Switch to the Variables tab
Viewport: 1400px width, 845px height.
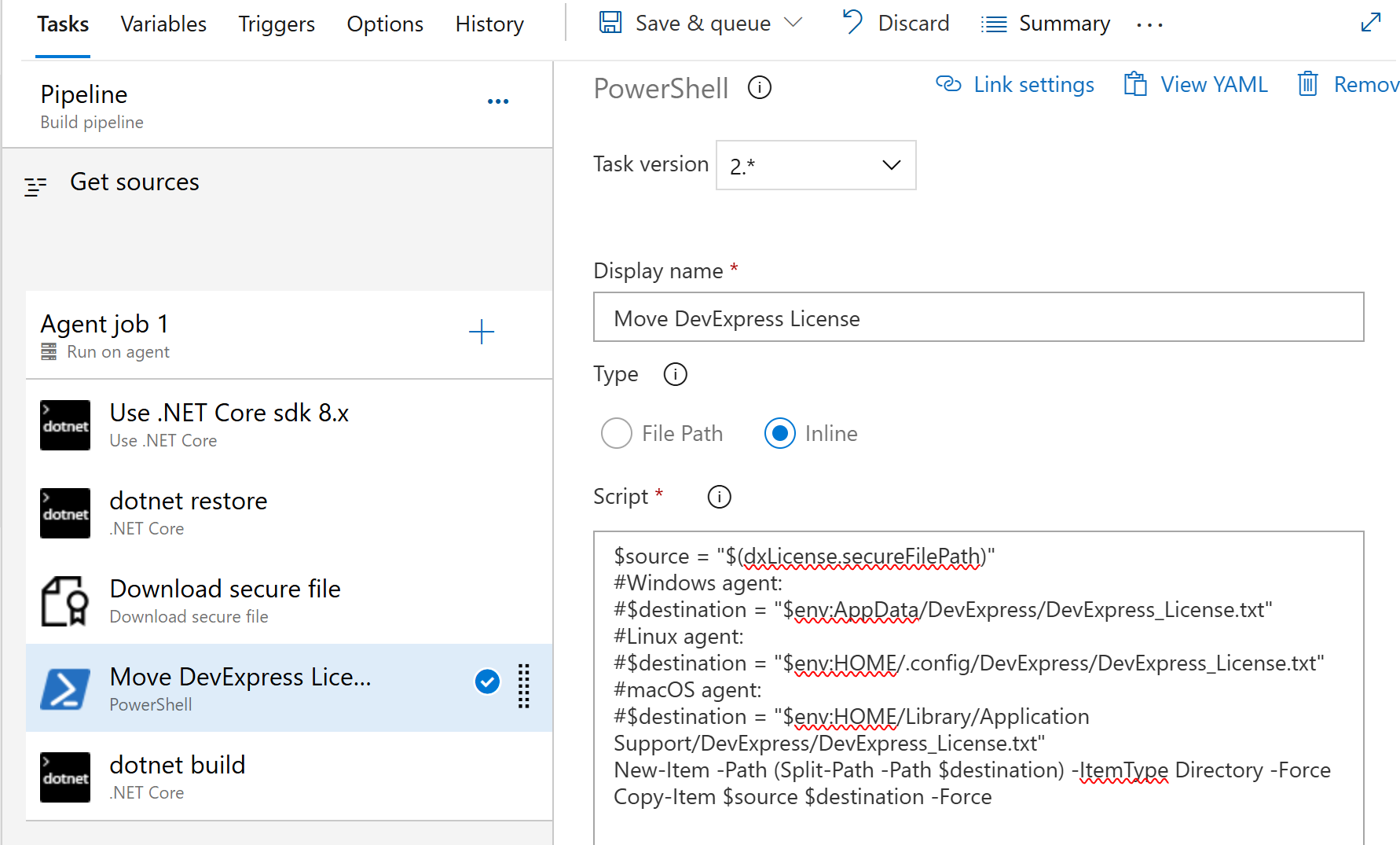tap(163, 24)
